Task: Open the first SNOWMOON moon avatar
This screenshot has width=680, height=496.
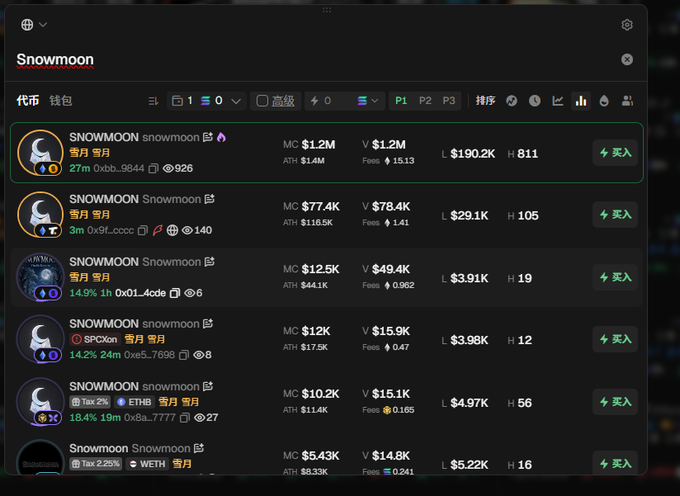Action: 40,153
